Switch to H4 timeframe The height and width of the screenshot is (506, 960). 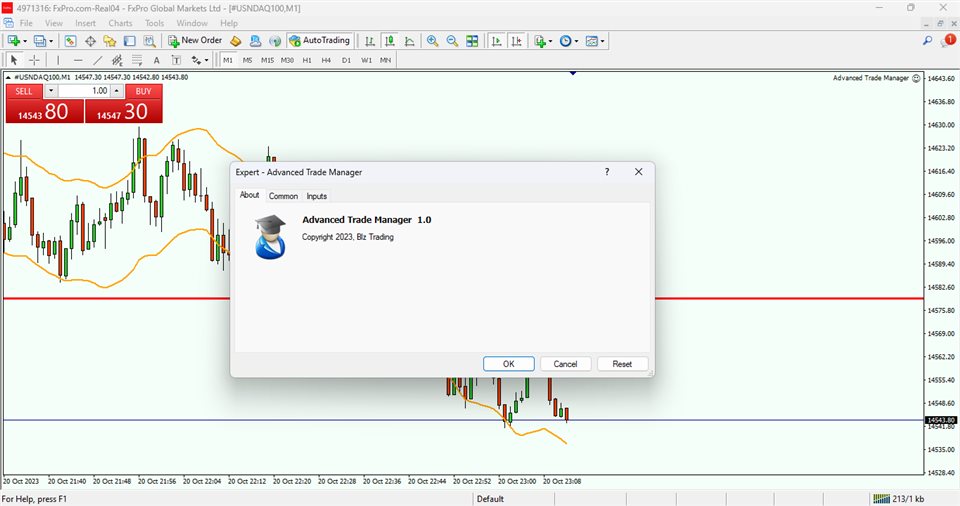pos(326,60)
